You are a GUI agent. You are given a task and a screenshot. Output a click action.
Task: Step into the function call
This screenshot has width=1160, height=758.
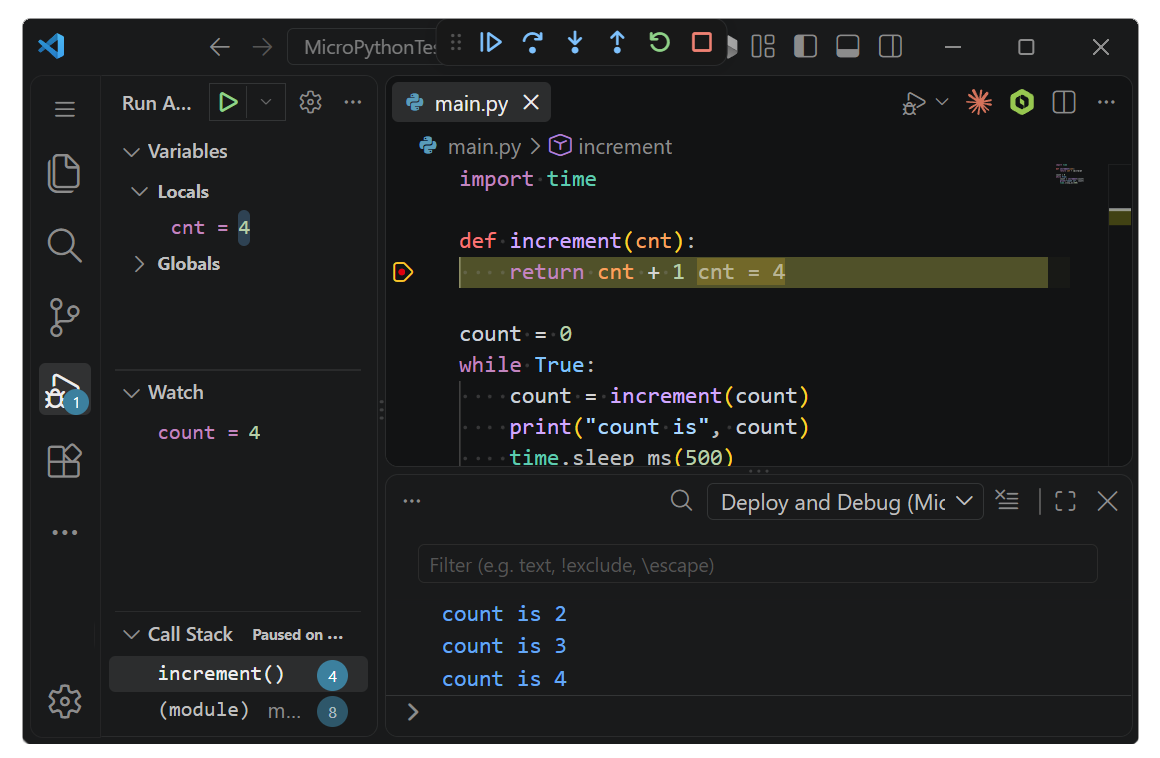[x=575, y=43]
